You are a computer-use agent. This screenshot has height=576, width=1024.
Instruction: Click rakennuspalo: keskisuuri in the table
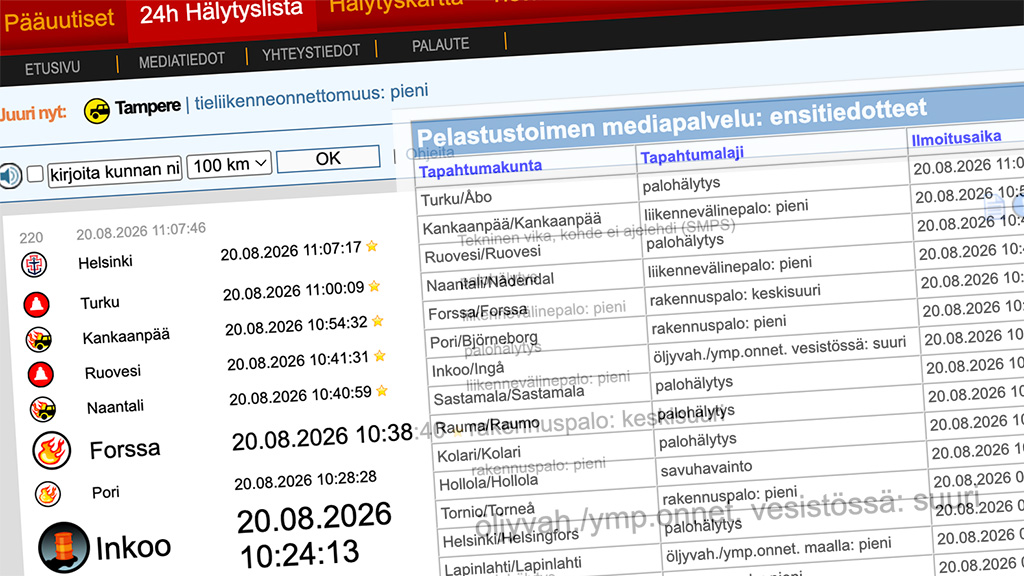pyautogui.click(x=735, y=296)
